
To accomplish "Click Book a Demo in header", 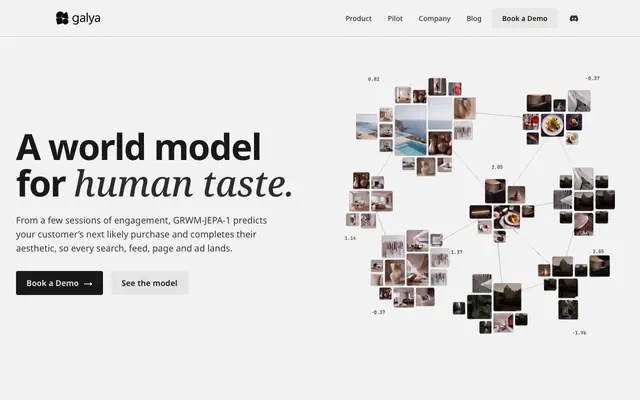I will 524,18.
